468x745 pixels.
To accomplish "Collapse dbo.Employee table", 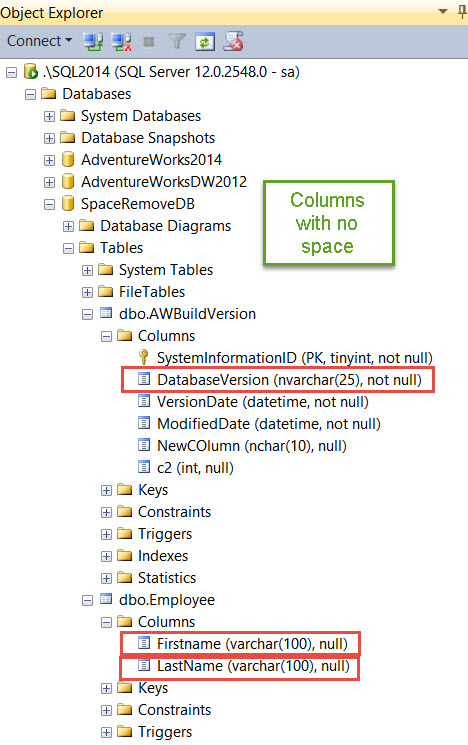I will click(87, 600).
